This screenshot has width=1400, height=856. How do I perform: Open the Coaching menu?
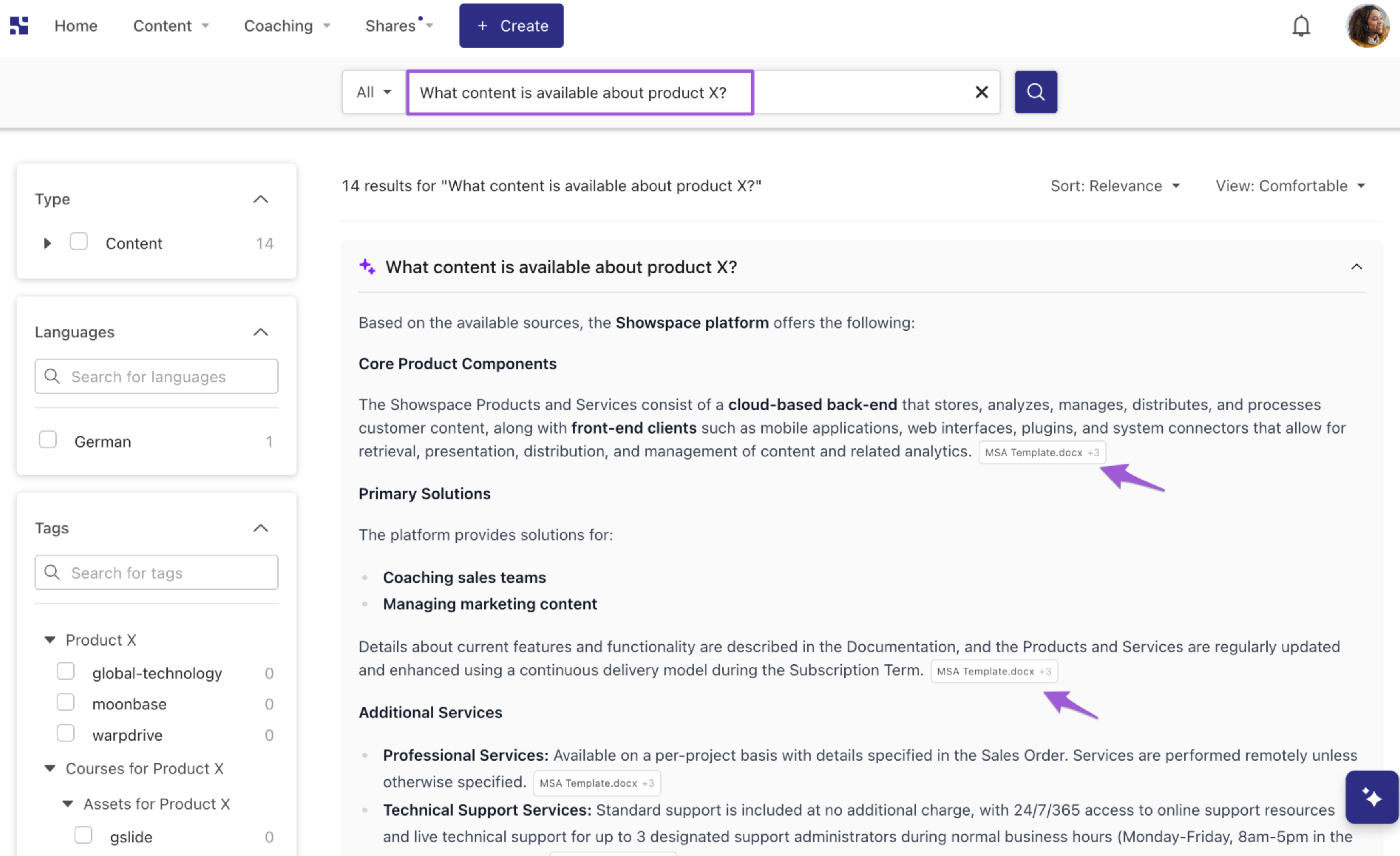tap(287, 26)
